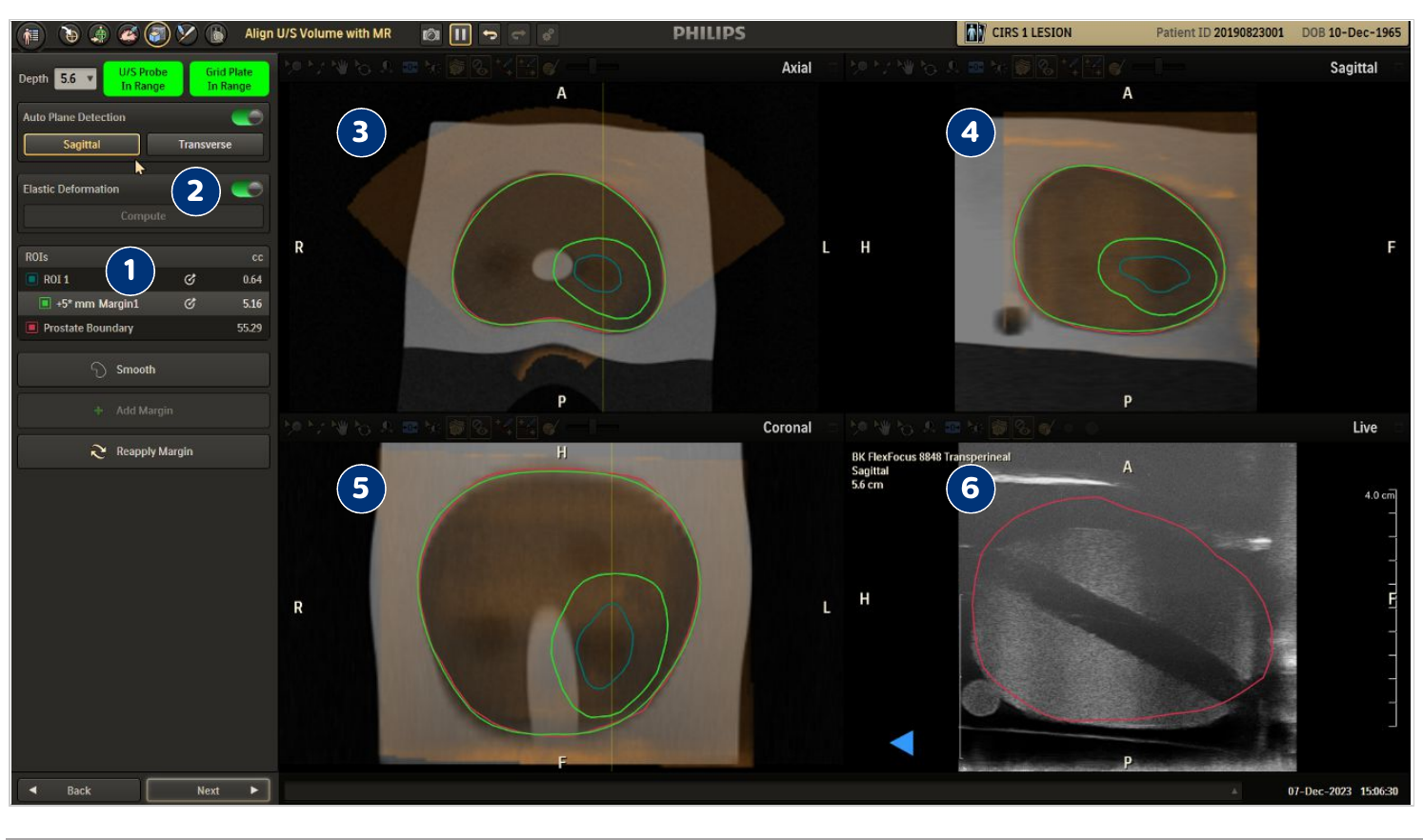Viewport: 1423px width, 840px height.
Task: Click the edit icon for +5 mm Margin1
Action: point(190,303)
